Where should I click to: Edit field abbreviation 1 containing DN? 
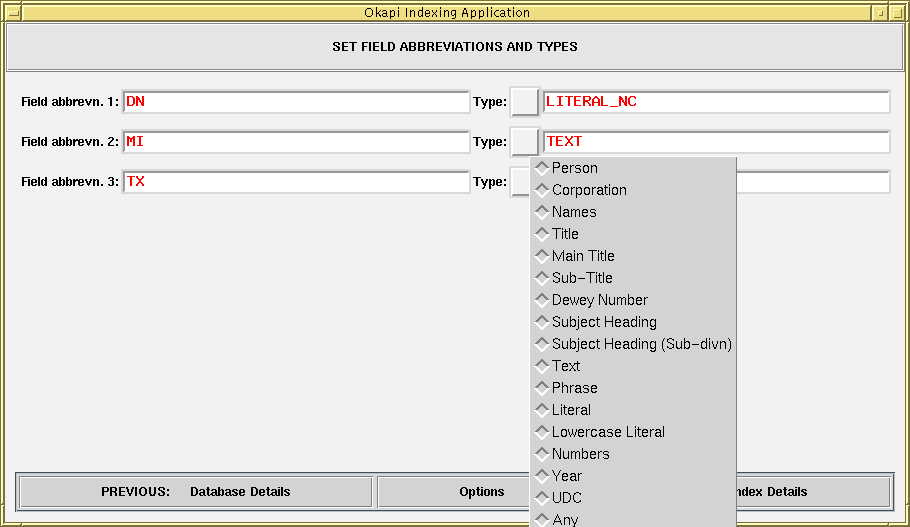coord(296,102)
